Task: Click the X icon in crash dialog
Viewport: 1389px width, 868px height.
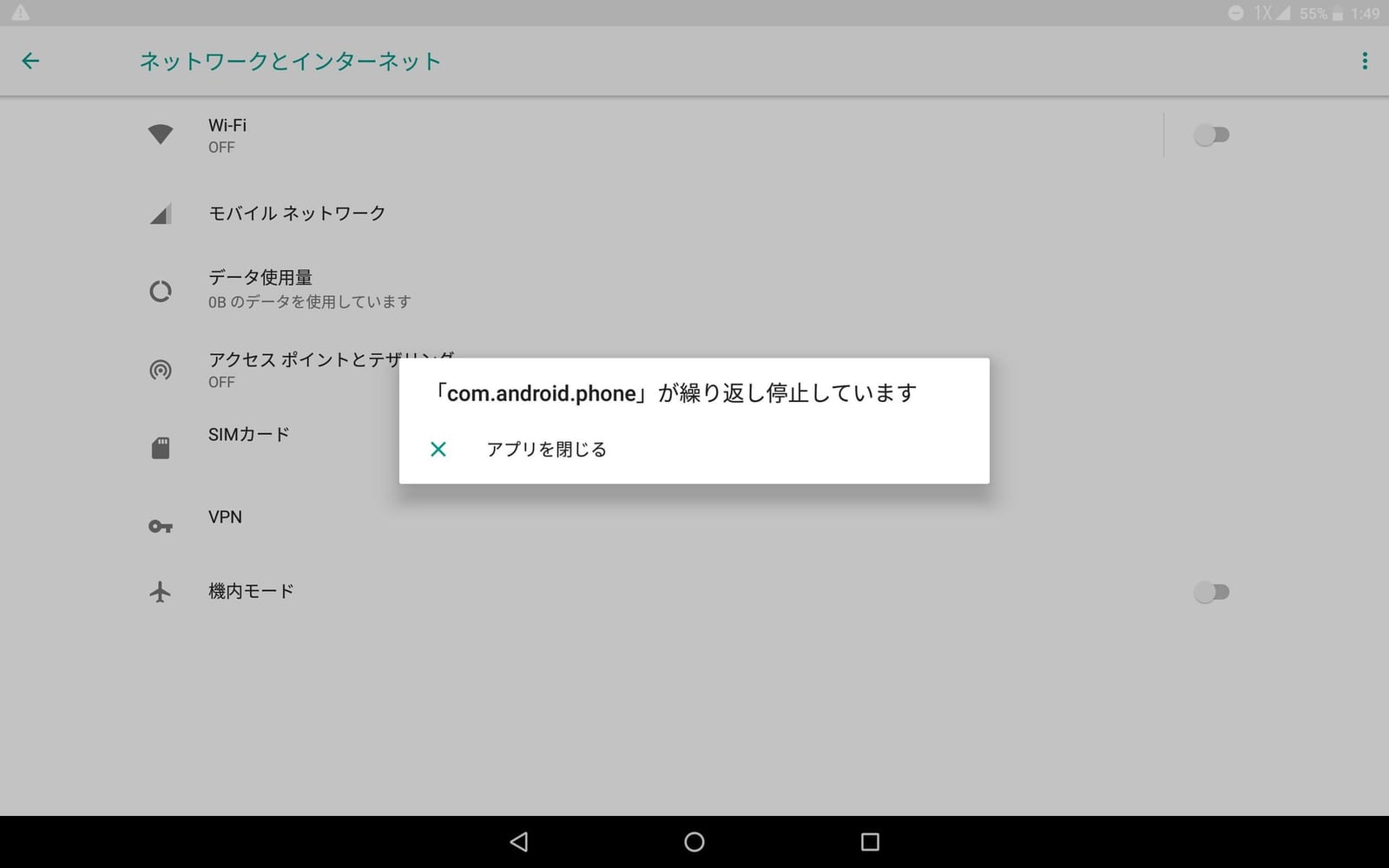Action: coord(438,450)
